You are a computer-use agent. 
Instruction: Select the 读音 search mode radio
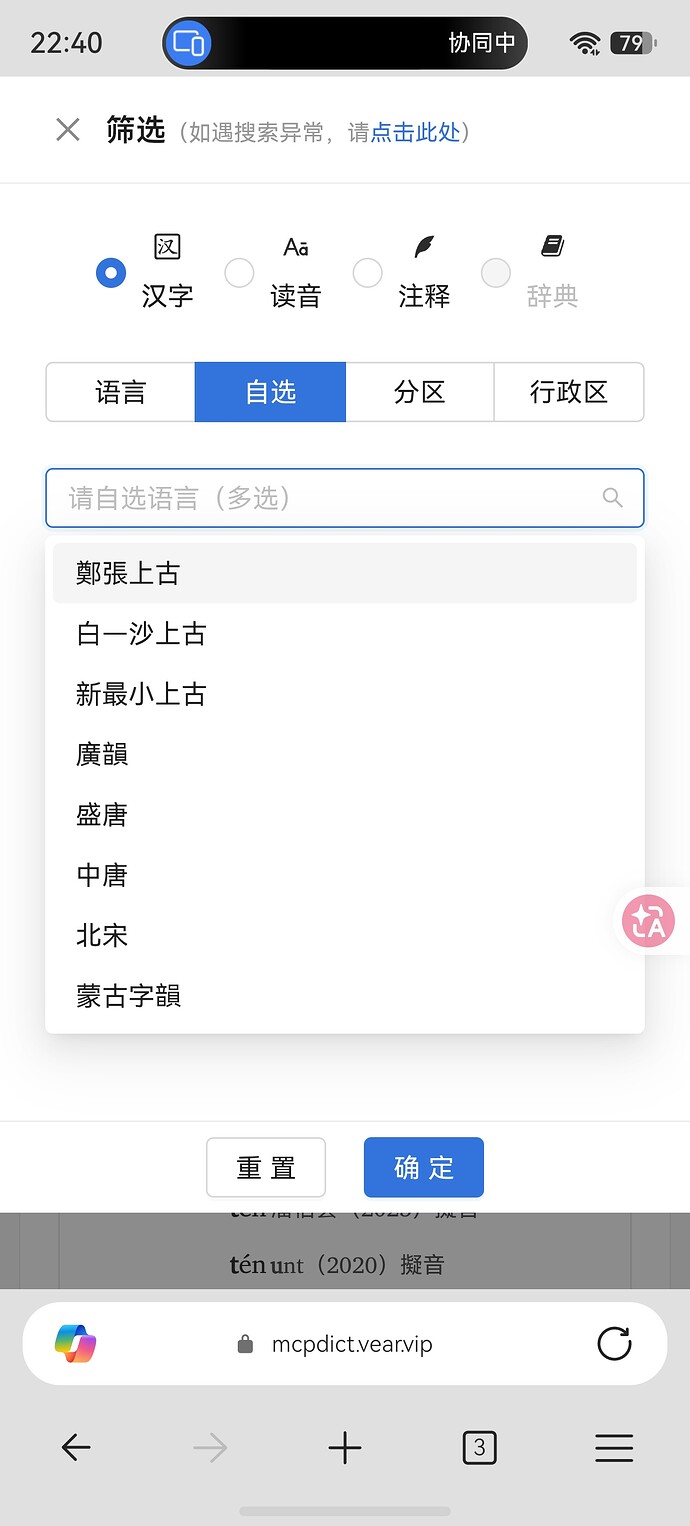(x=239, y=272)
